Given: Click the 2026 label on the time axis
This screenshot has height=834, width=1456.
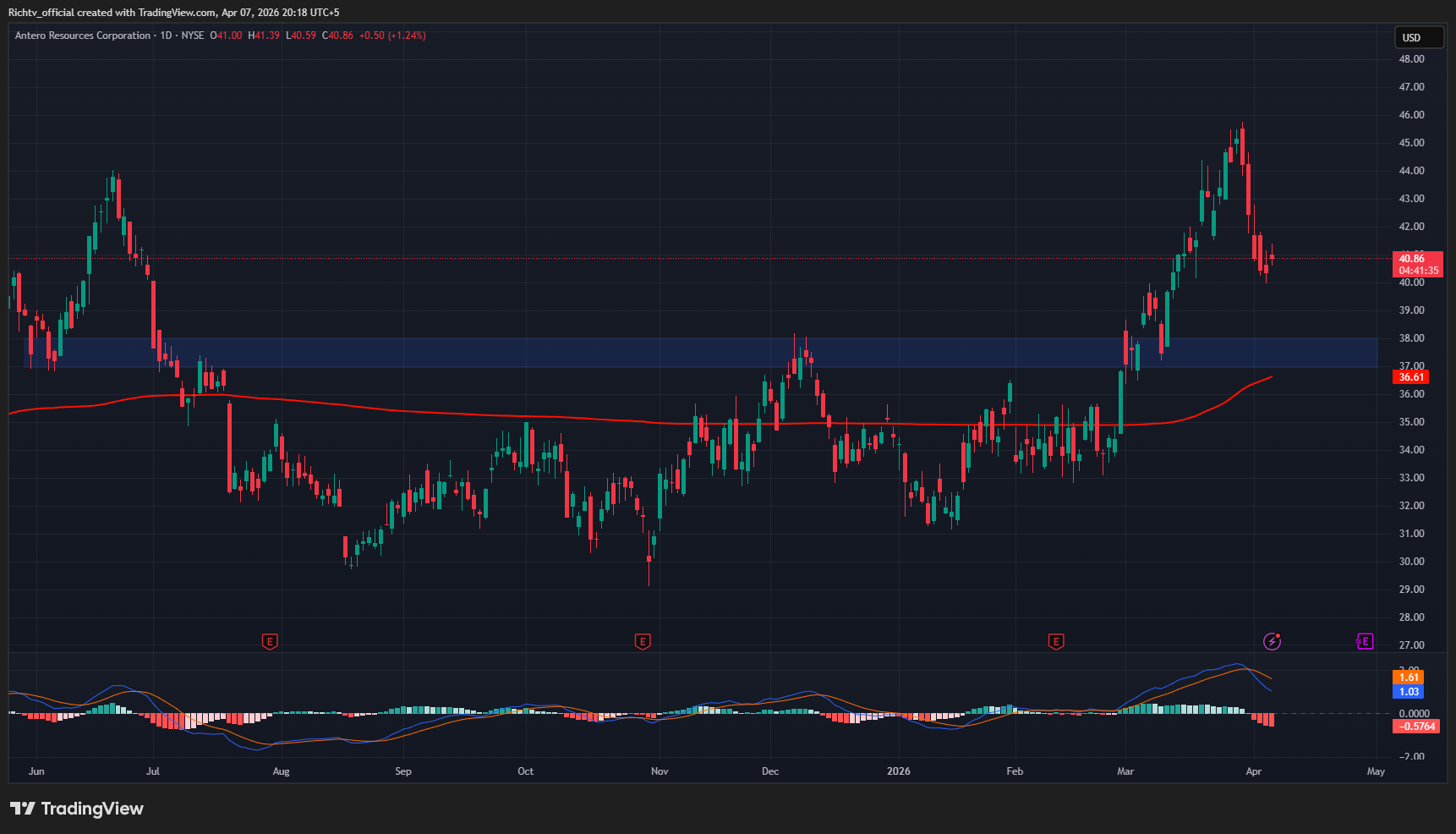Looking at the screenshot, I should [898, 771].
